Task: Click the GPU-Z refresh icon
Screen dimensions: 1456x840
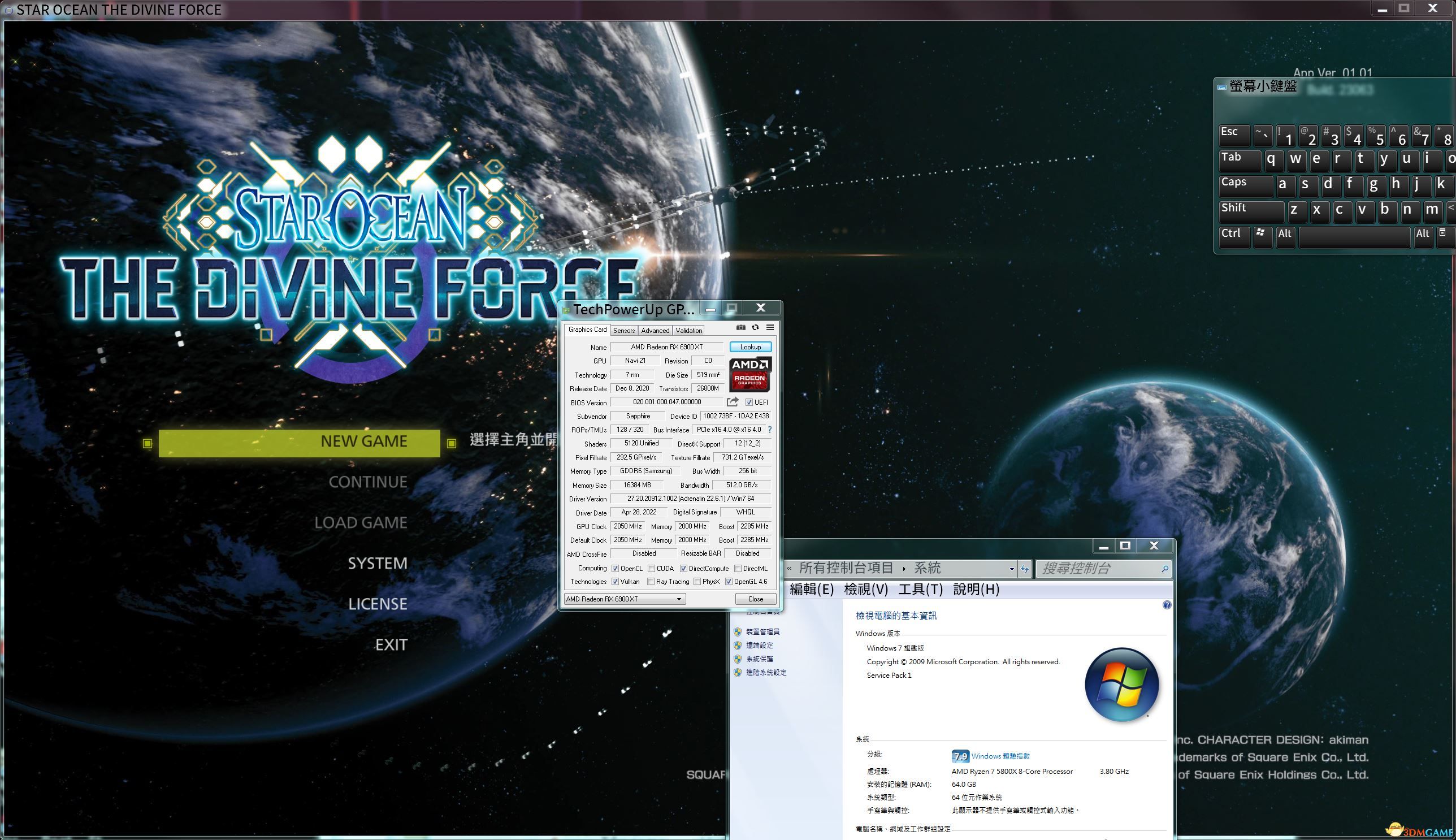Action: (x=755, y=328)
